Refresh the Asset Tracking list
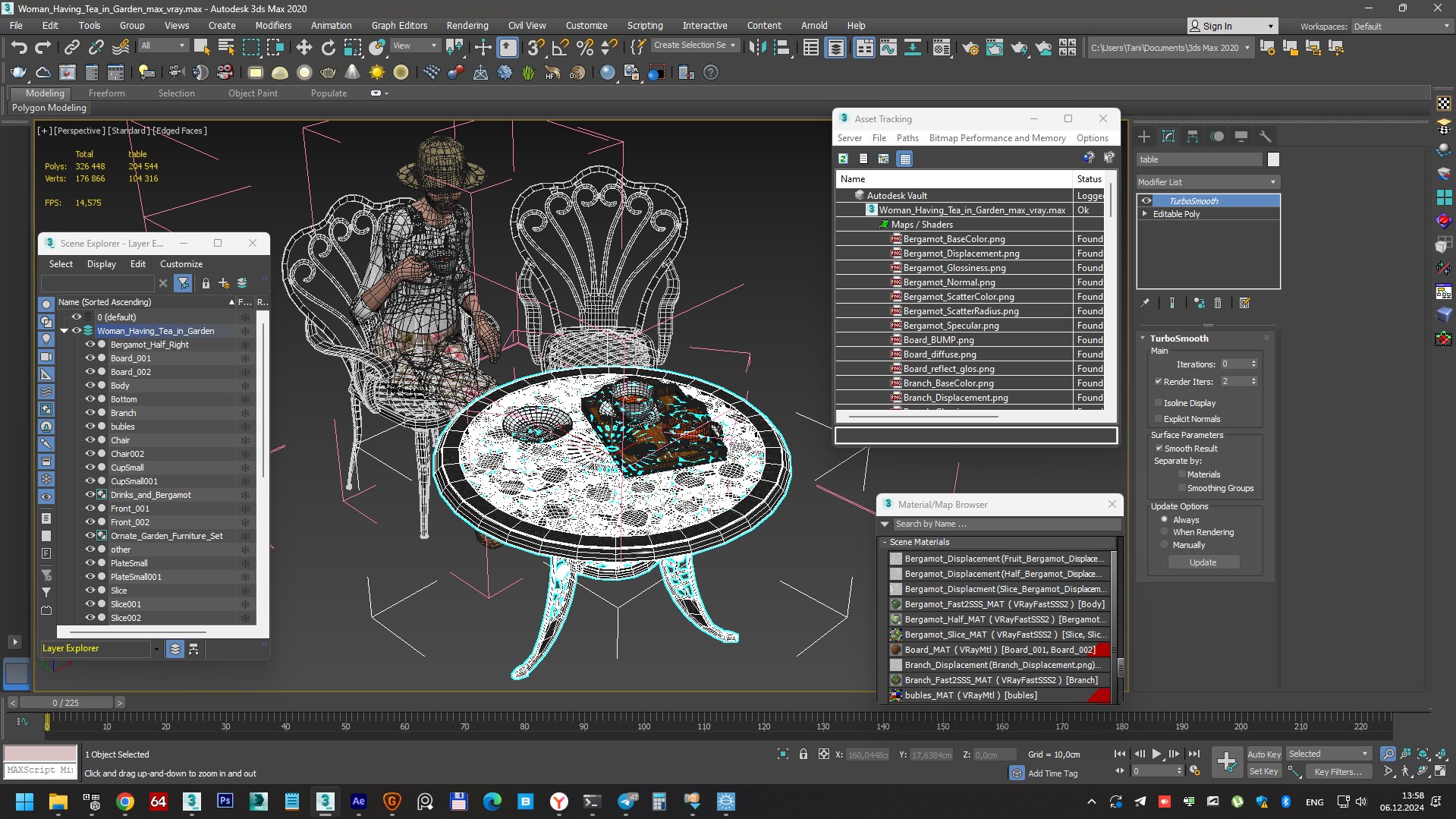 coord(843,159)
